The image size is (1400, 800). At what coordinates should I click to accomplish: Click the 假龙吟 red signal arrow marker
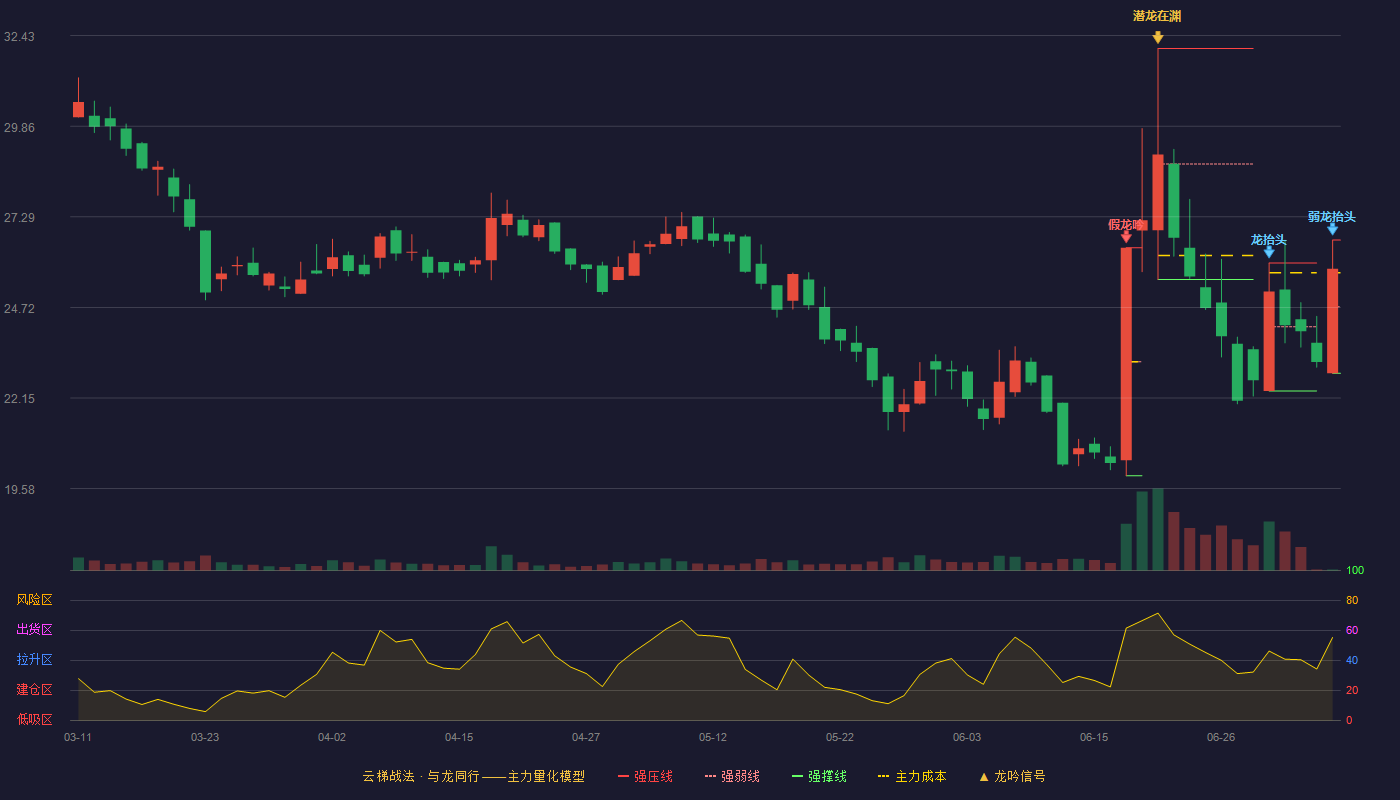[x=1126, y=237]
